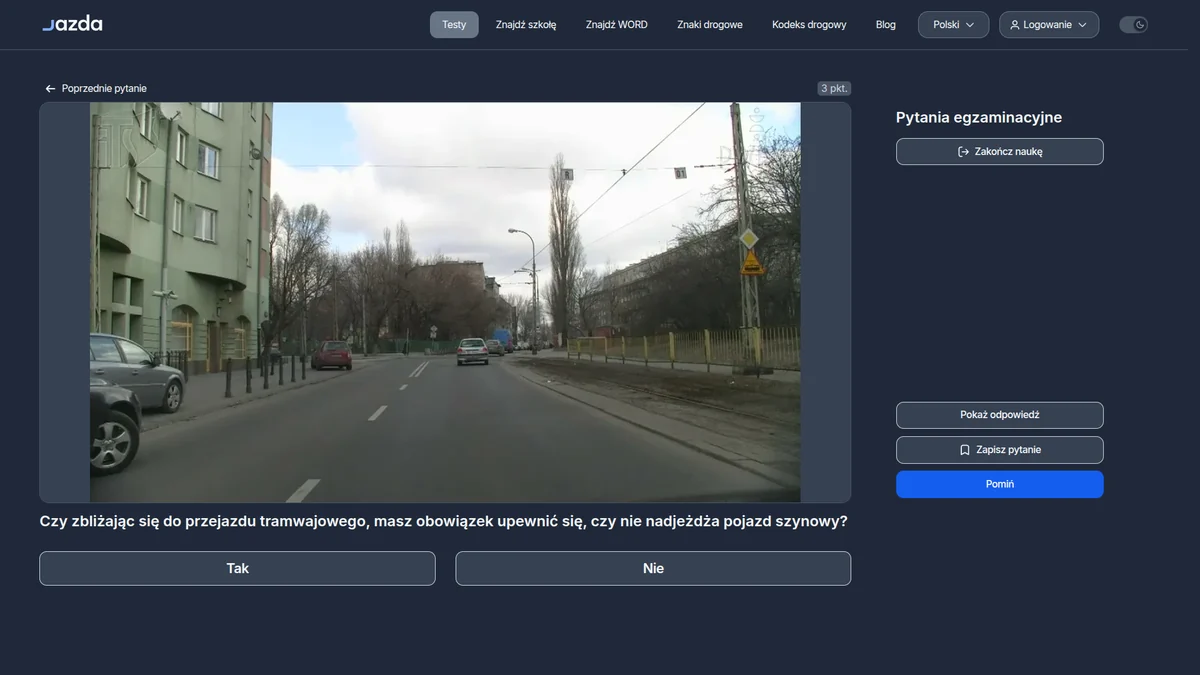Open the Blog menu item
The image size is (1200, 675).
click(886, 25)
